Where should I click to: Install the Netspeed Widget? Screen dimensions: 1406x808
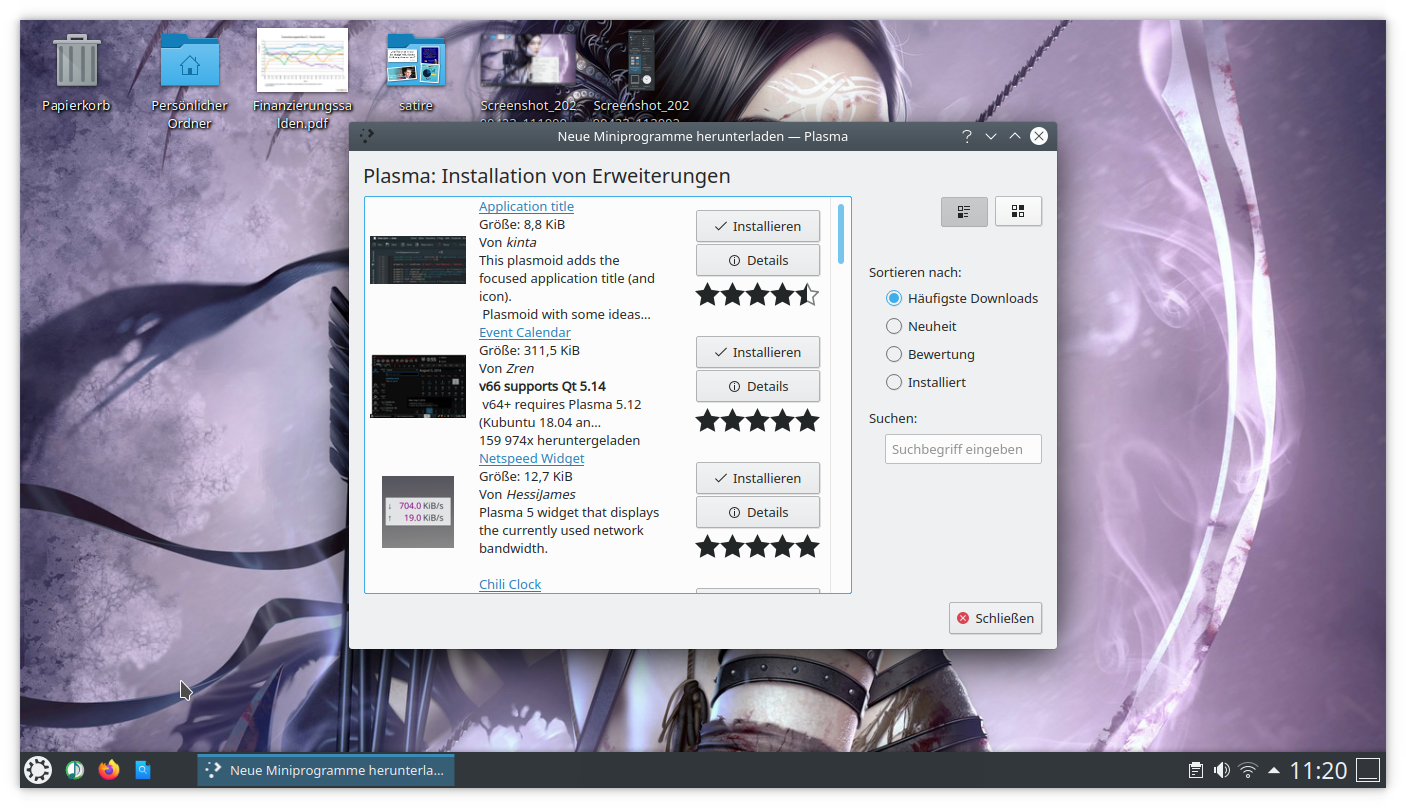click(758, 478)
